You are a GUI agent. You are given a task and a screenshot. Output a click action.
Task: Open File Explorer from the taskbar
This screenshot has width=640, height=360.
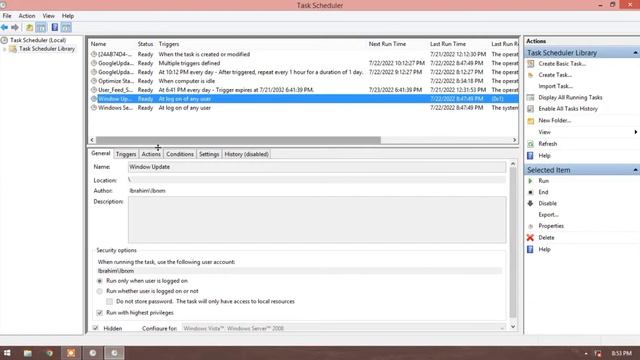(x=27, y=353)
